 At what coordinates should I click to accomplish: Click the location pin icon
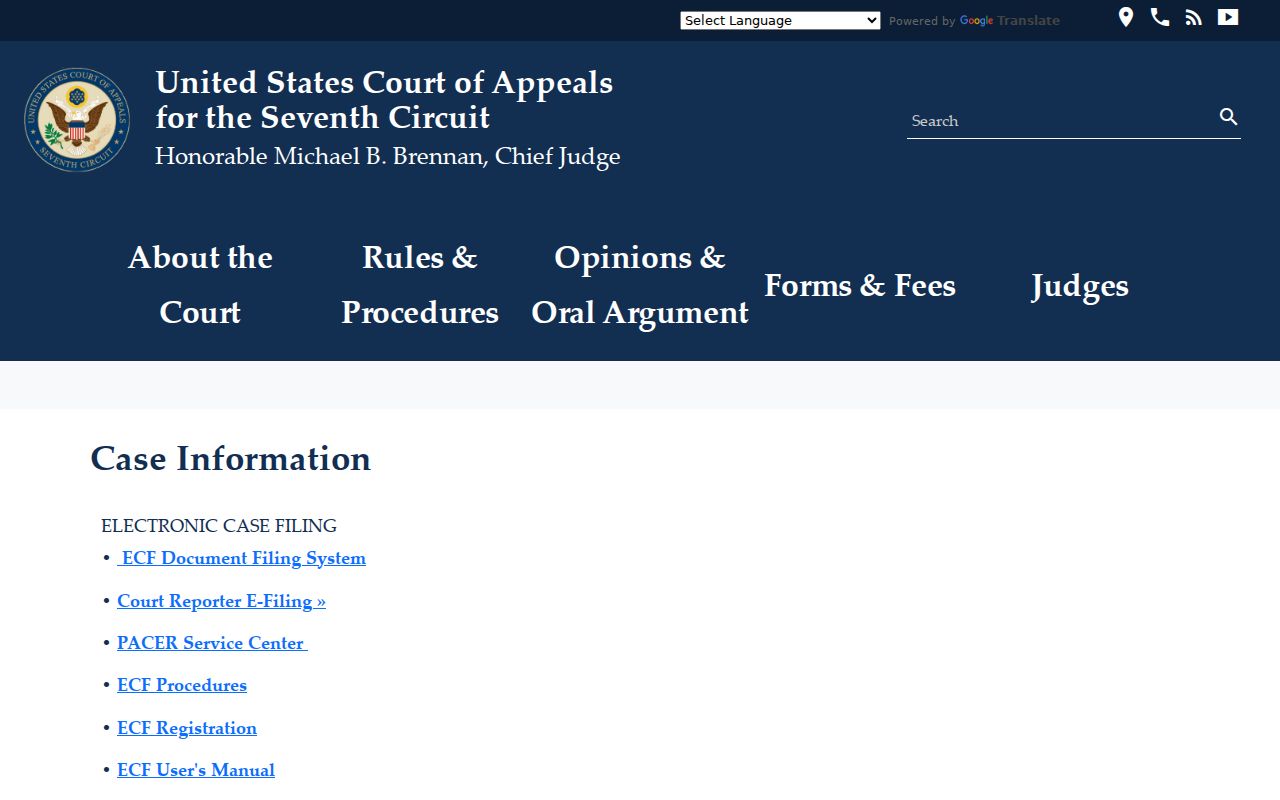point(1126,17)
